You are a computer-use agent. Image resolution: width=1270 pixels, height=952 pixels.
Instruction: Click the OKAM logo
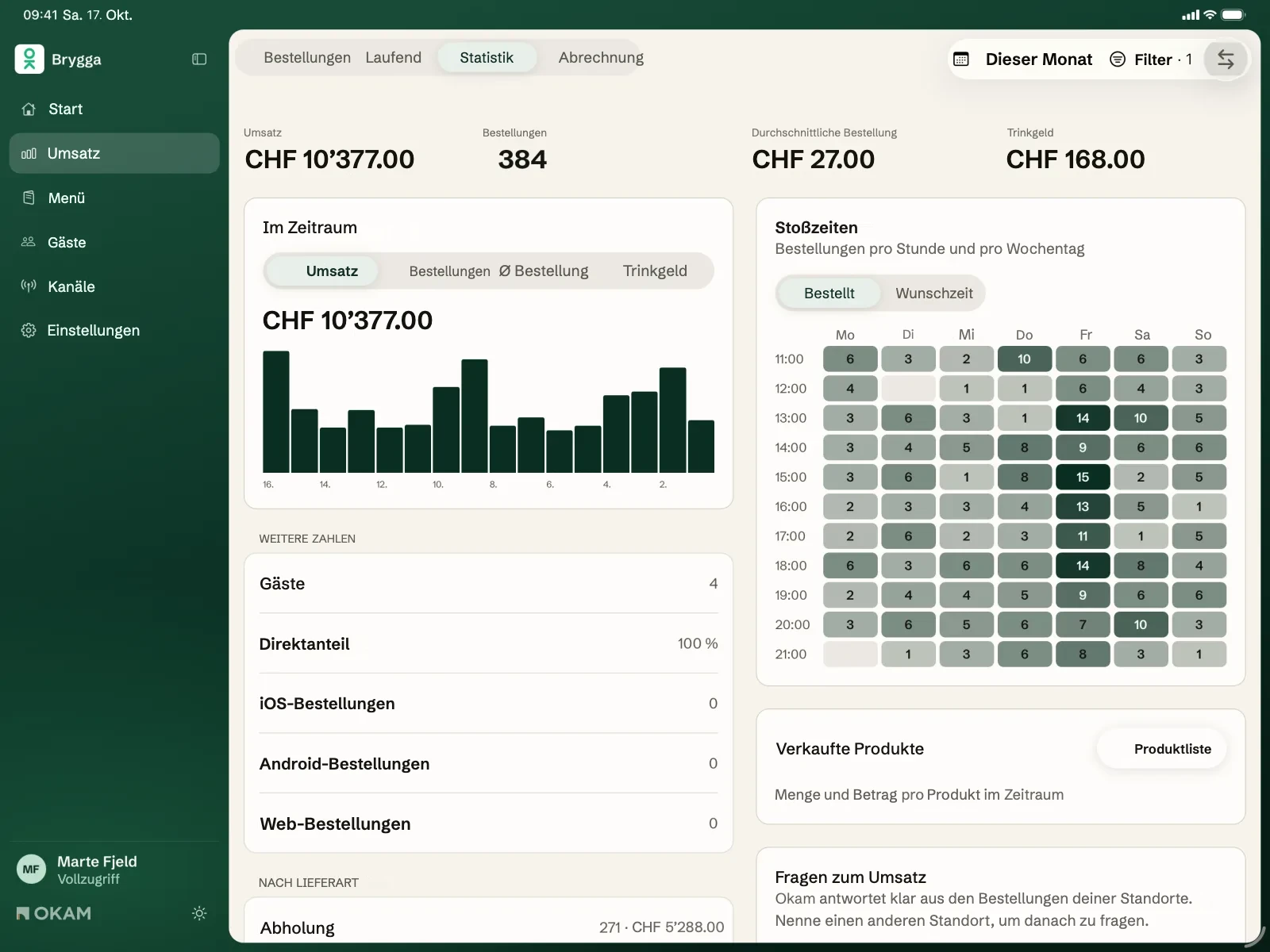54,913
